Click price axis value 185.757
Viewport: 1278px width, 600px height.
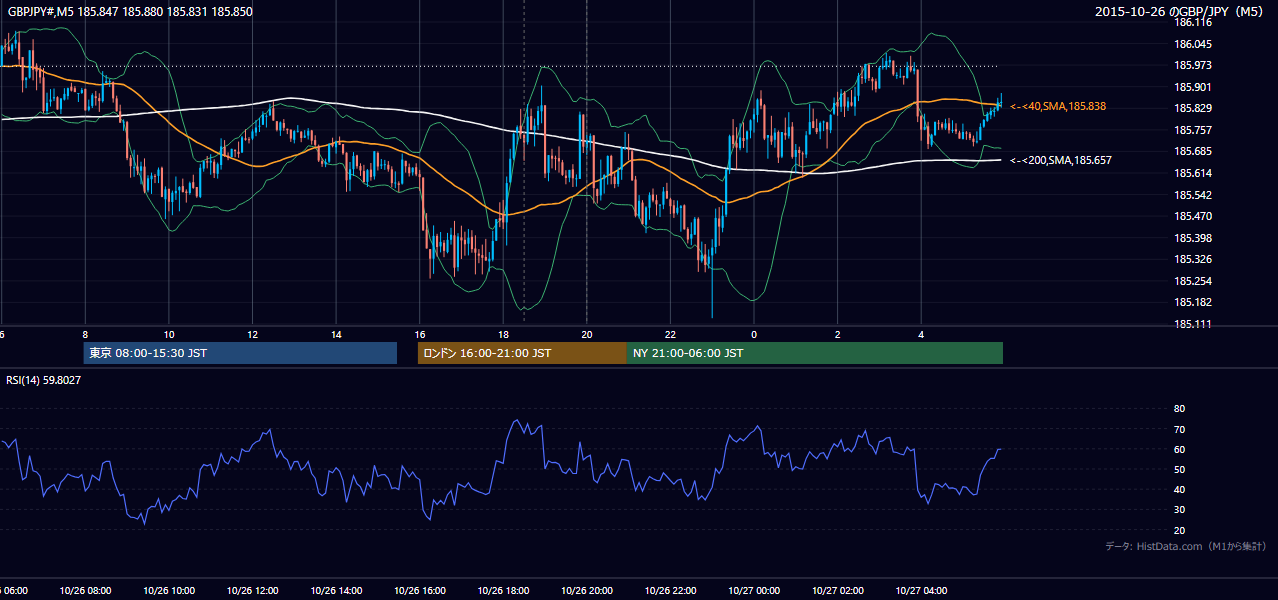click(1193, 130)
